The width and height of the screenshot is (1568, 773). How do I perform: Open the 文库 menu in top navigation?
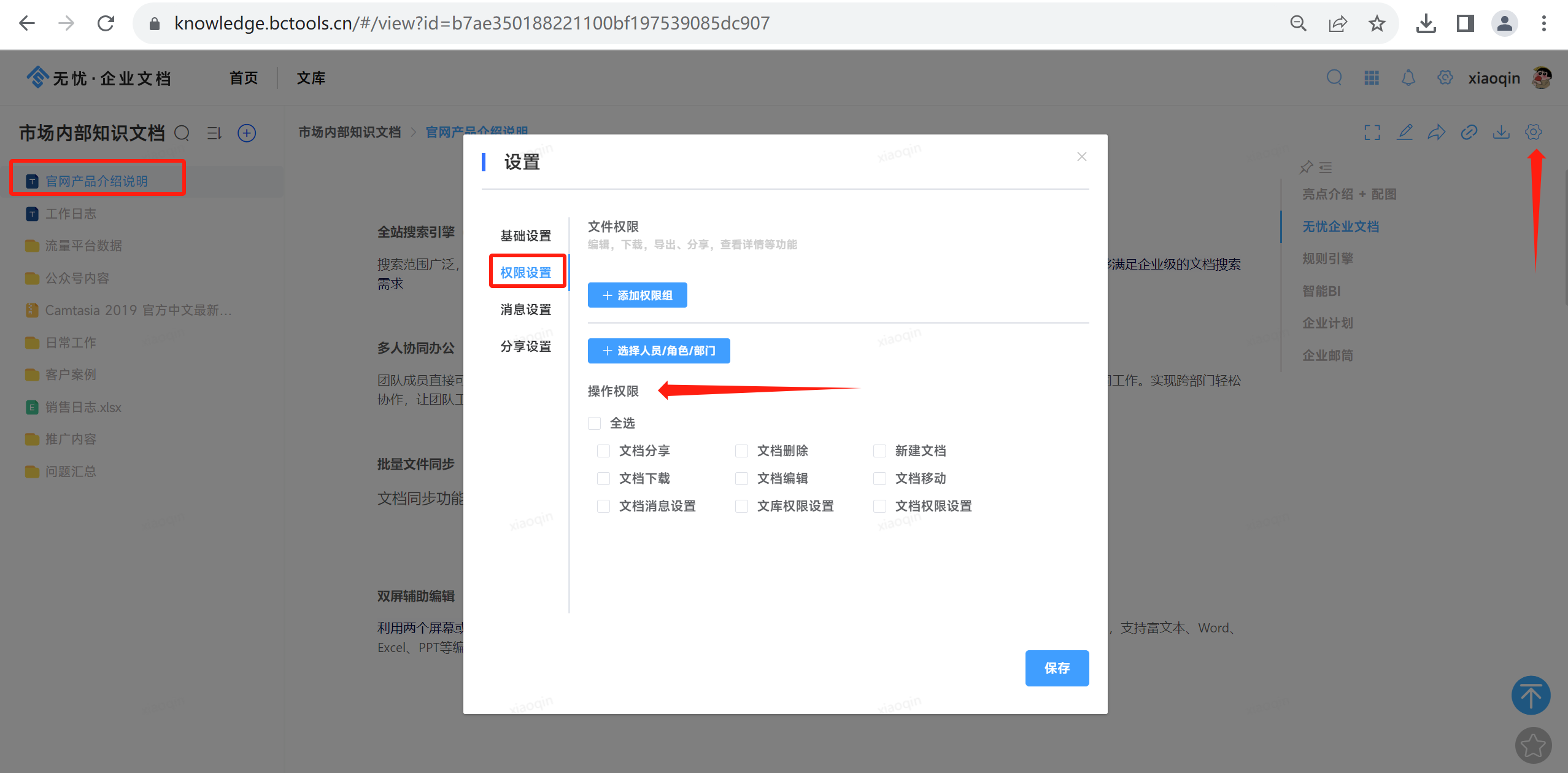(x=310, y=77)
